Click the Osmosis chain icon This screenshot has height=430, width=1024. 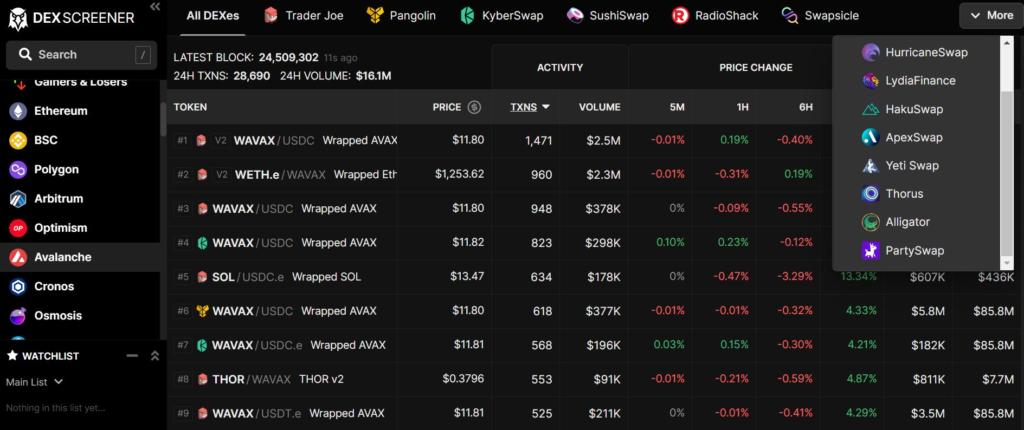(18, 316)
